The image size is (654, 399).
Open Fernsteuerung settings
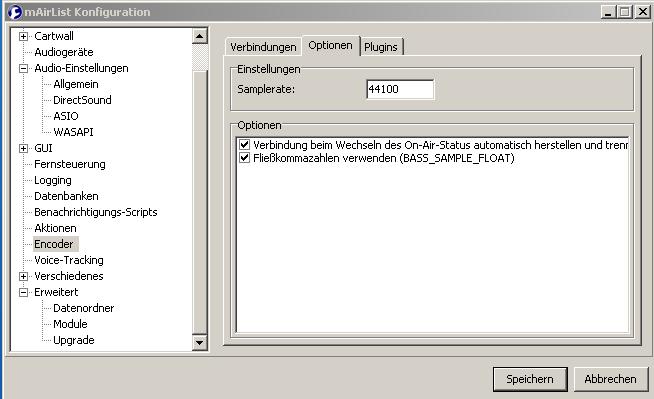point(70,164)
